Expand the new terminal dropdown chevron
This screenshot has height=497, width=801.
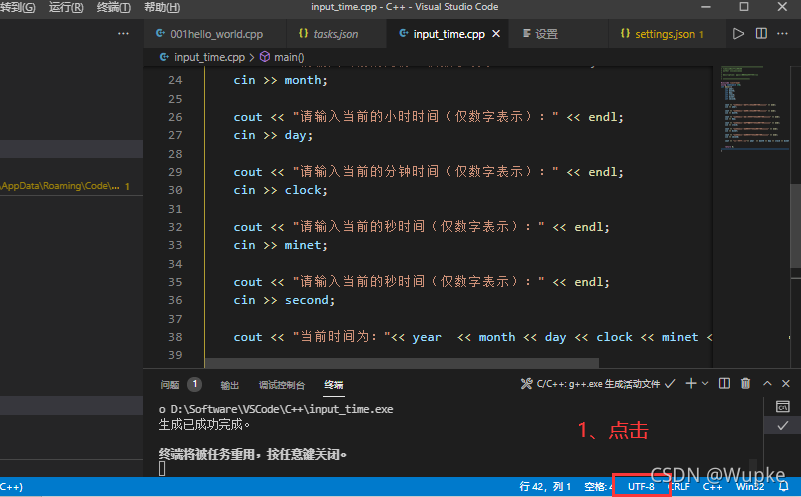click(705, 384)
